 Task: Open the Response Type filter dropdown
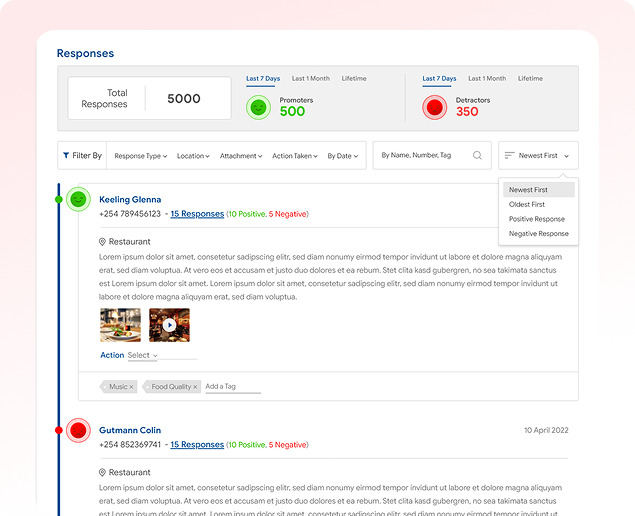(141, 156)
